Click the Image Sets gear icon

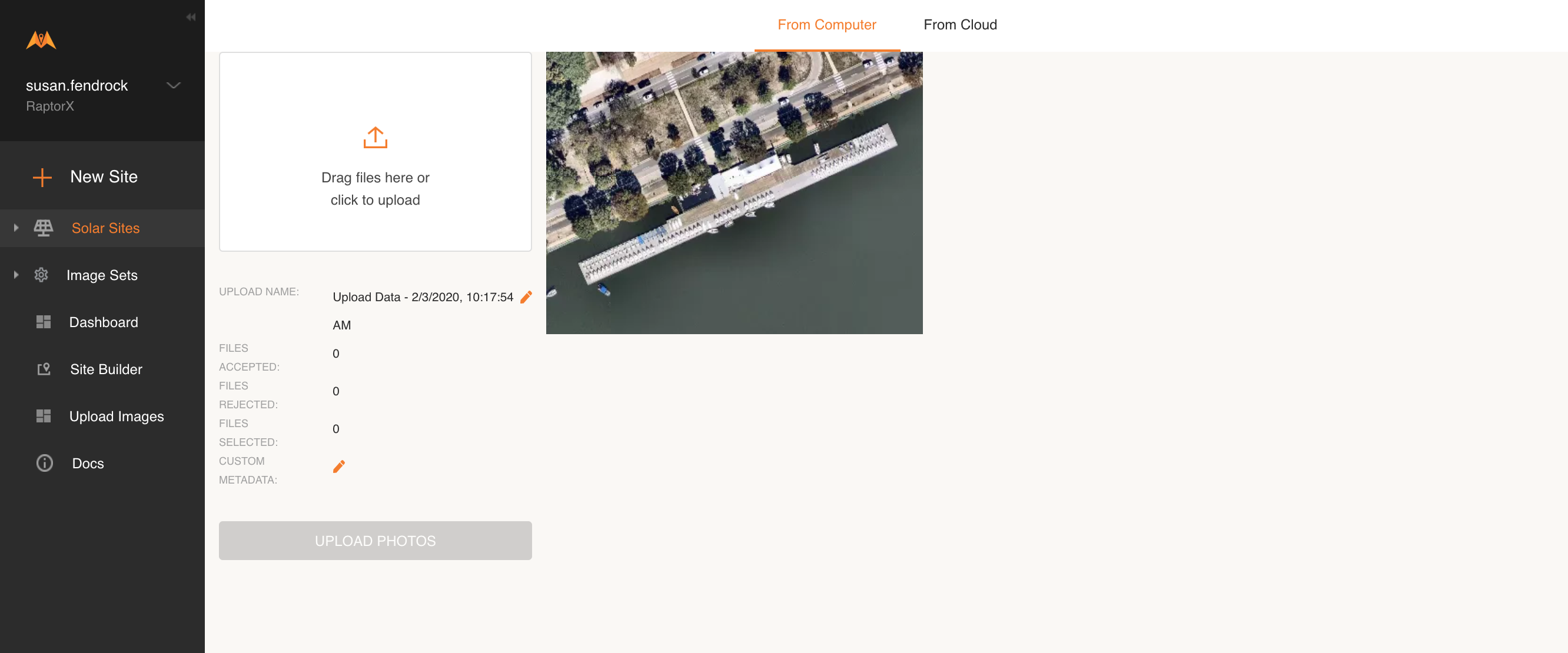pyautogui.click(x=41, y=275)
